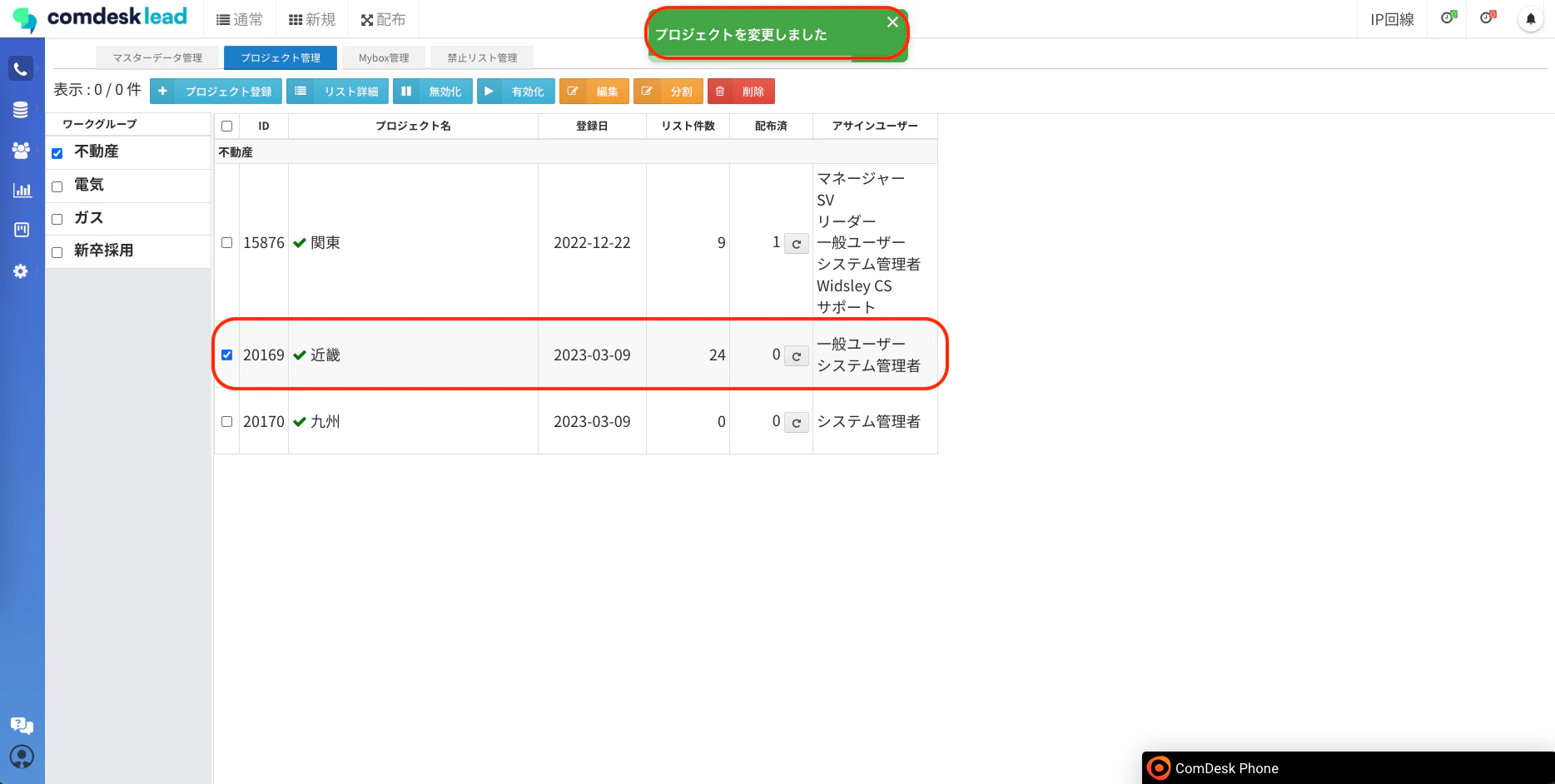Open the user account icon at sidebar bottom
This screenshot has width=1555, height=784.
pyautogui.click(x=22, y=757)
